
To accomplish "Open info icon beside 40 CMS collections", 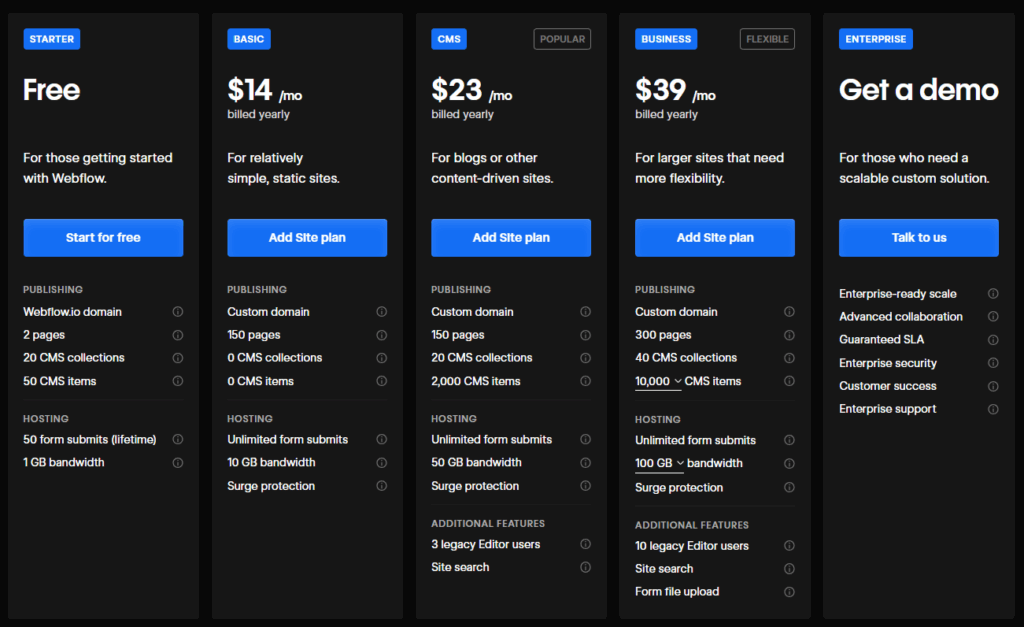I will point(789,358).
